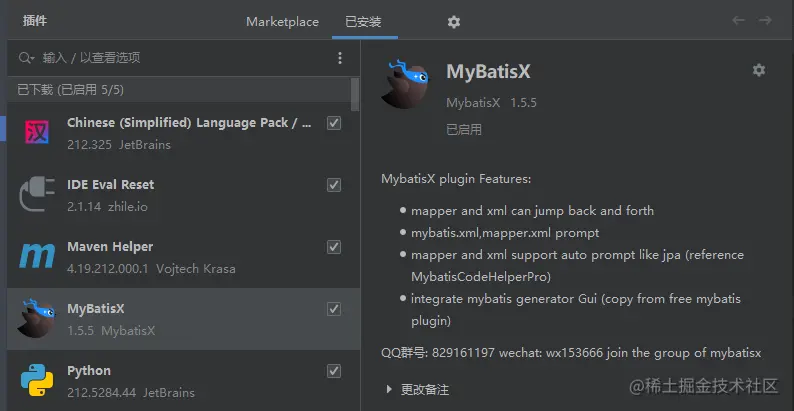
Task: Select MyBatisX plugin name in list
Action: 96,309
